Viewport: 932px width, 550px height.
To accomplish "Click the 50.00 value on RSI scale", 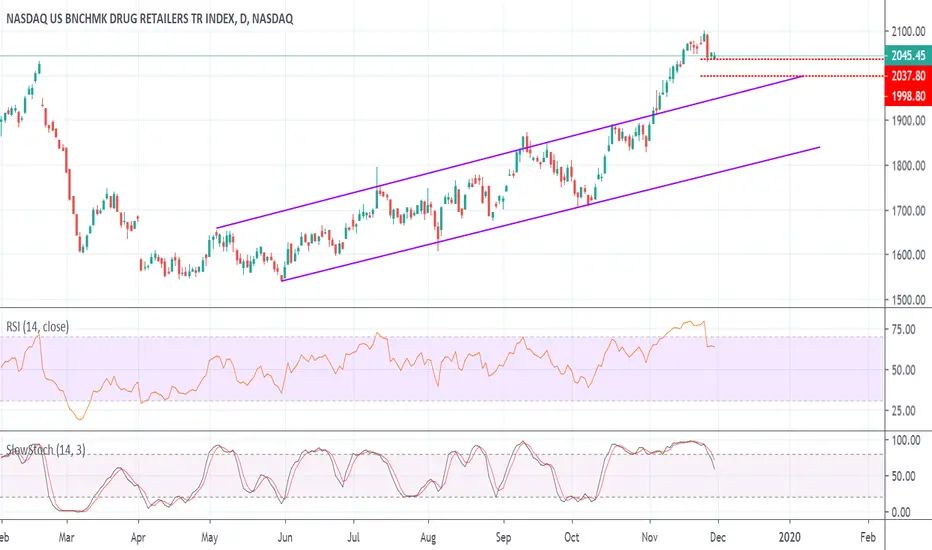I will click(903, 370).
